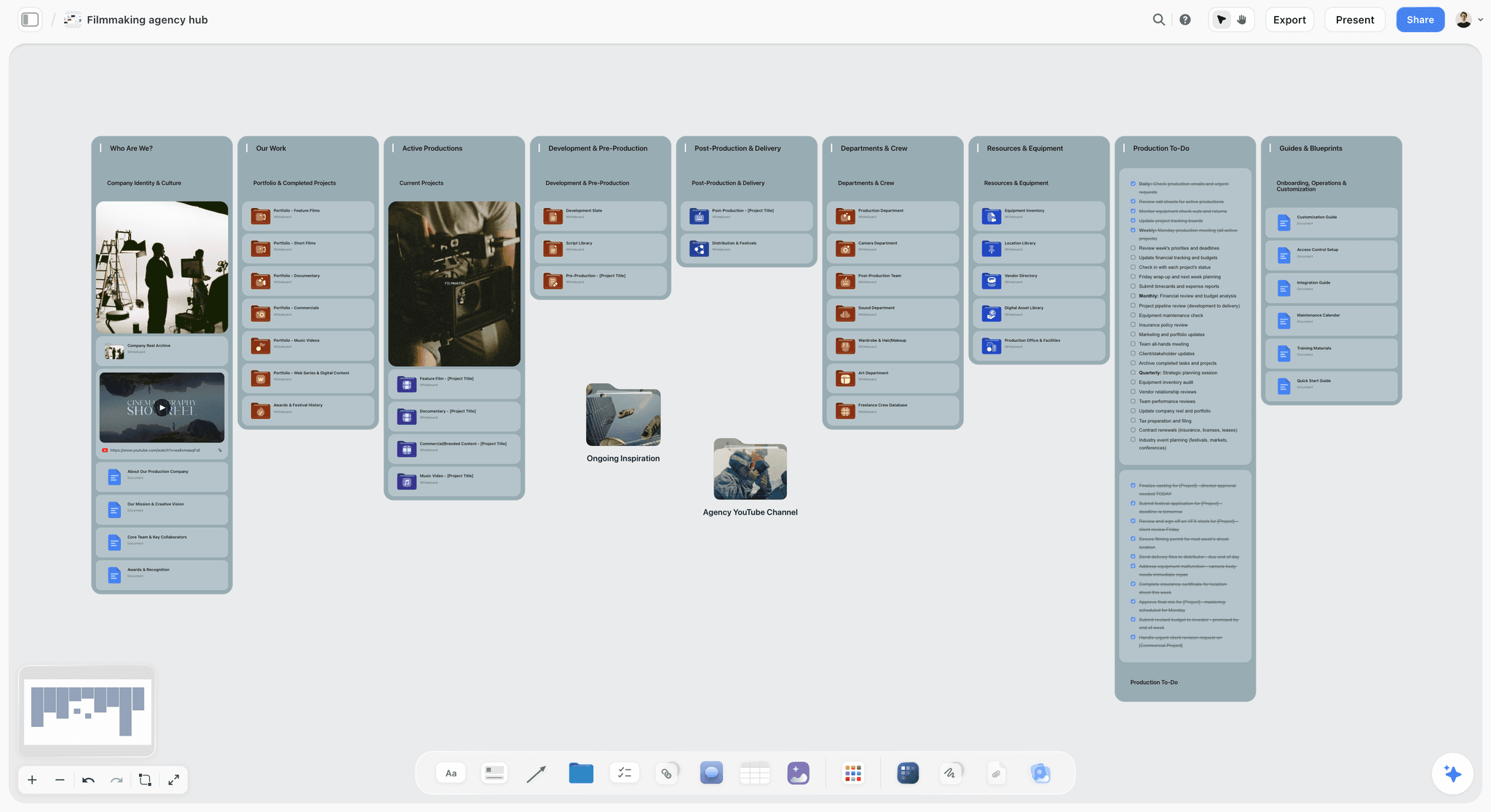Check 'Equipment inventory audit' task

(x=1133, y=382)
